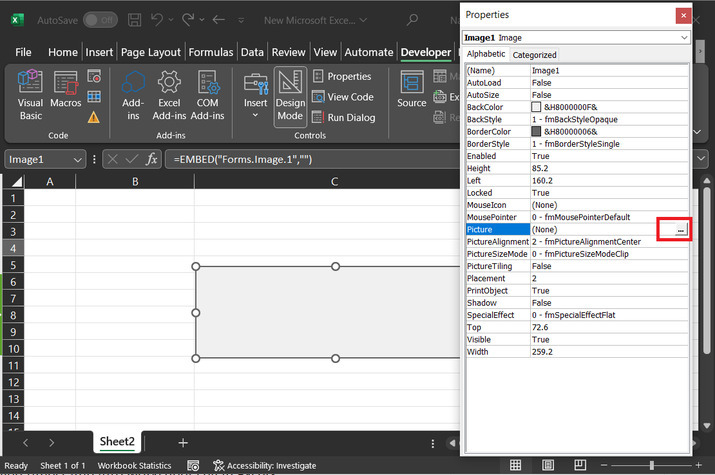715x475 pixels.
Task: Add a new sheet with plus icon
Action: click(183, 442)
